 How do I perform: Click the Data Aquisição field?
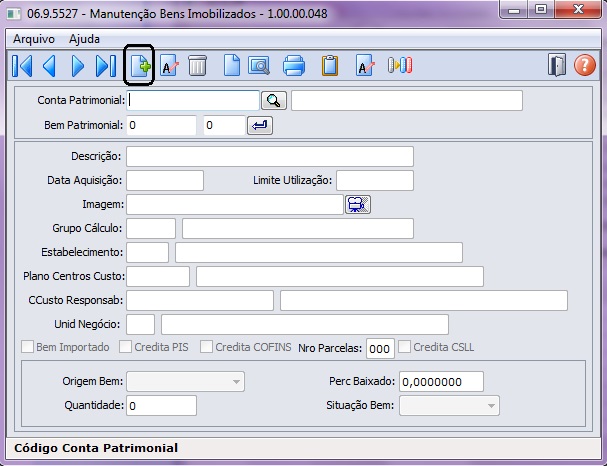point(165,180)
